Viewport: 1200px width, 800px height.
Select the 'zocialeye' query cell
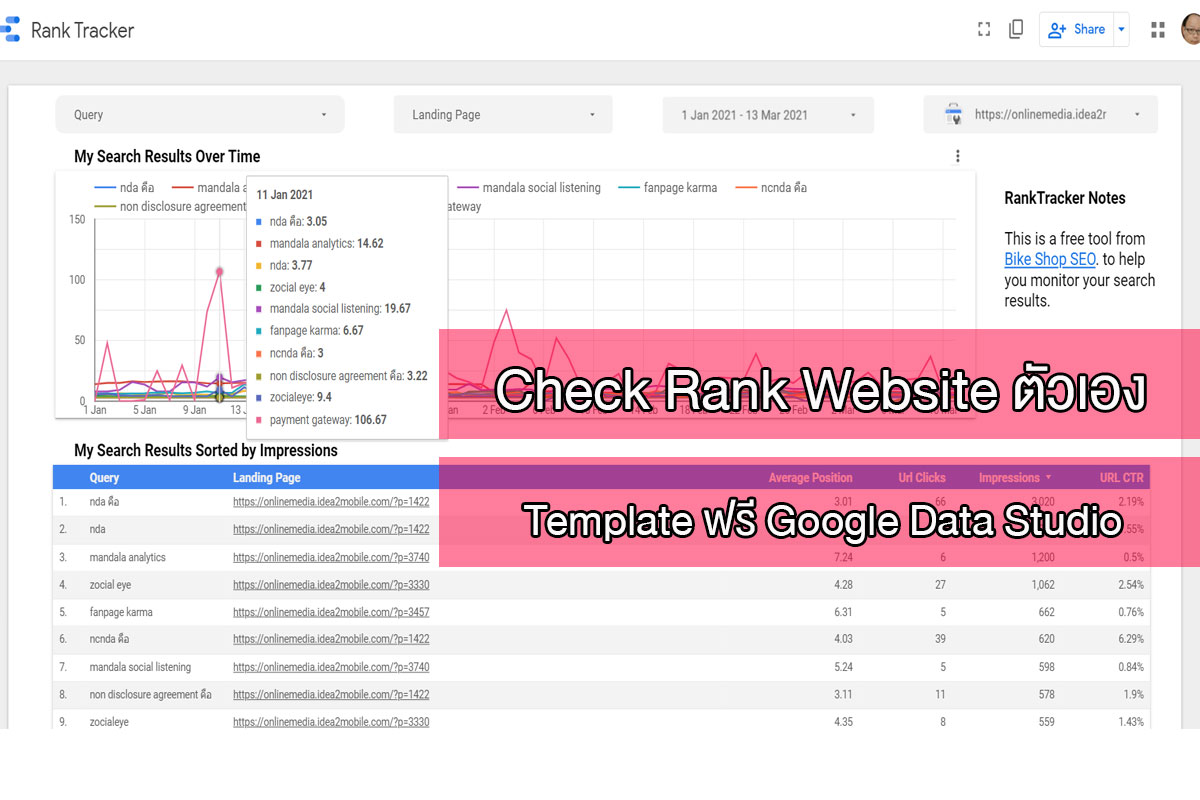click(x=109, y=722)
